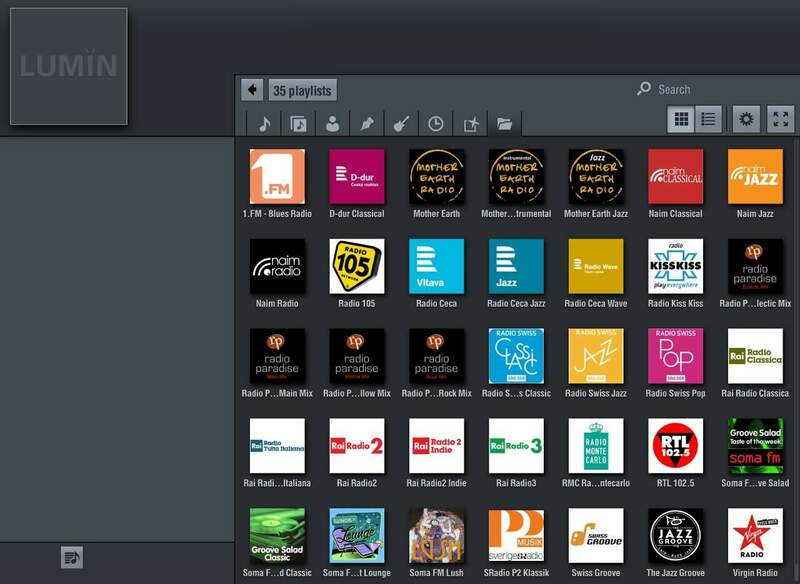This screenshot has height=584, width=800.
Task: Open Rai Radio2 station icon
Action: tap(357, 446)
